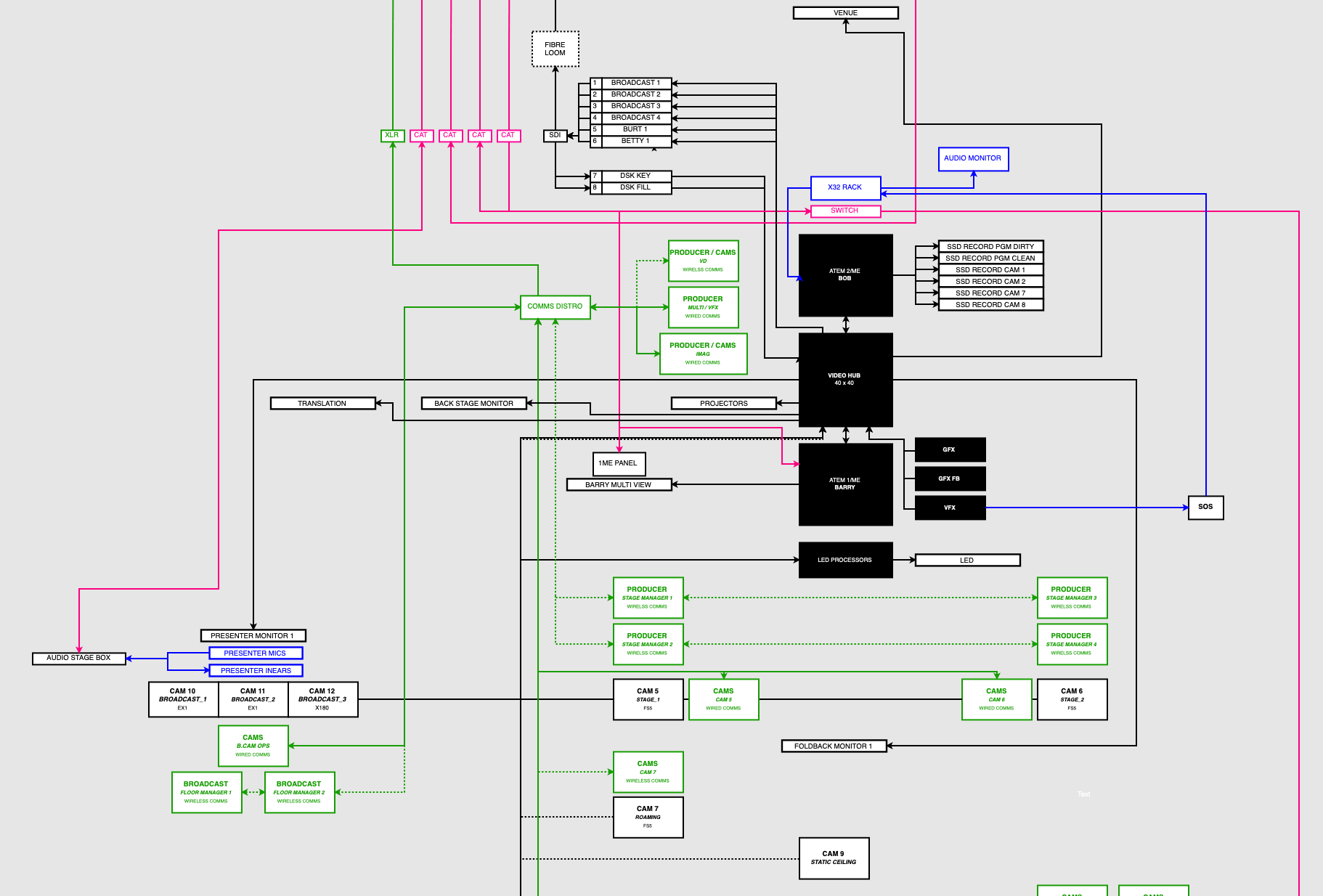This screenshot has width=1323, height=896.
Task: Select the LED PROCESSORS block
Action: 845,560
